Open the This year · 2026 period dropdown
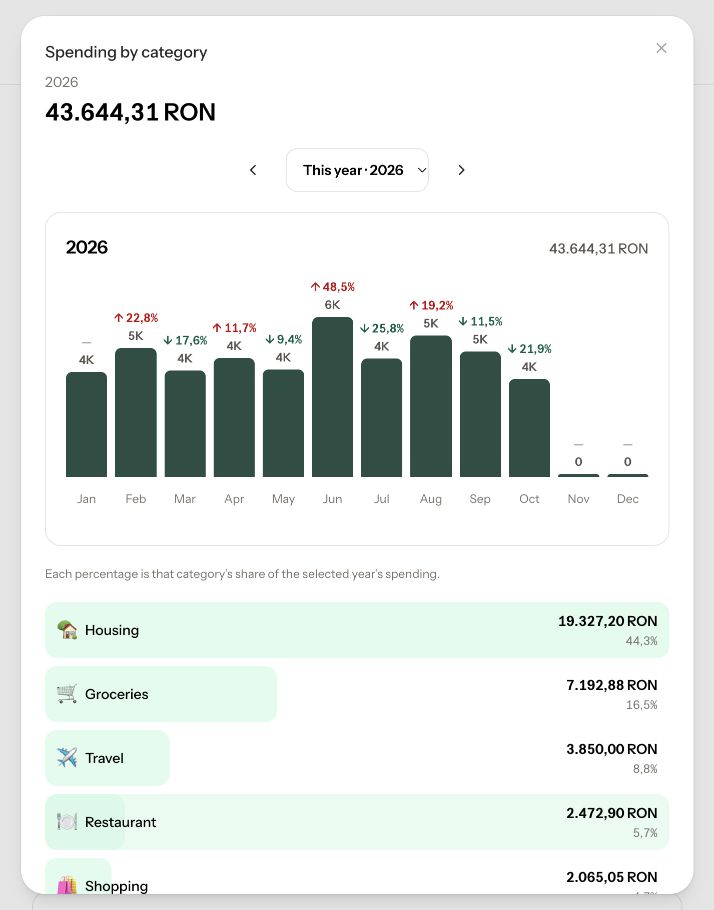 [x=357, y=170]
